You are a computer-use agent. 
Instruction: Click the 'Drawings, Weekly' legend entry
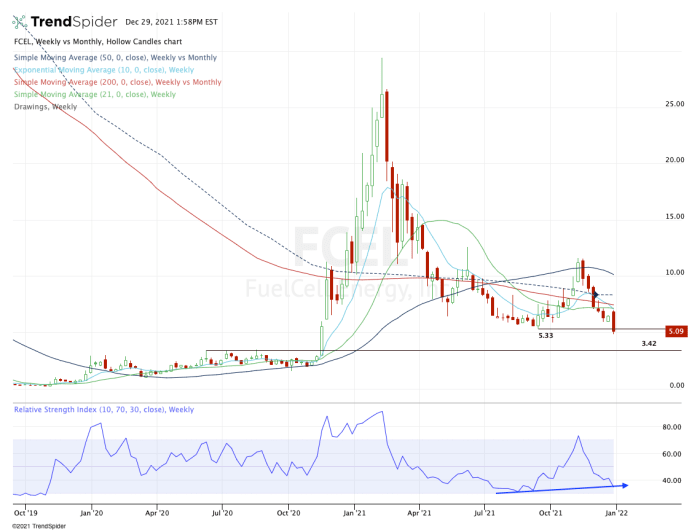(46, 107)
